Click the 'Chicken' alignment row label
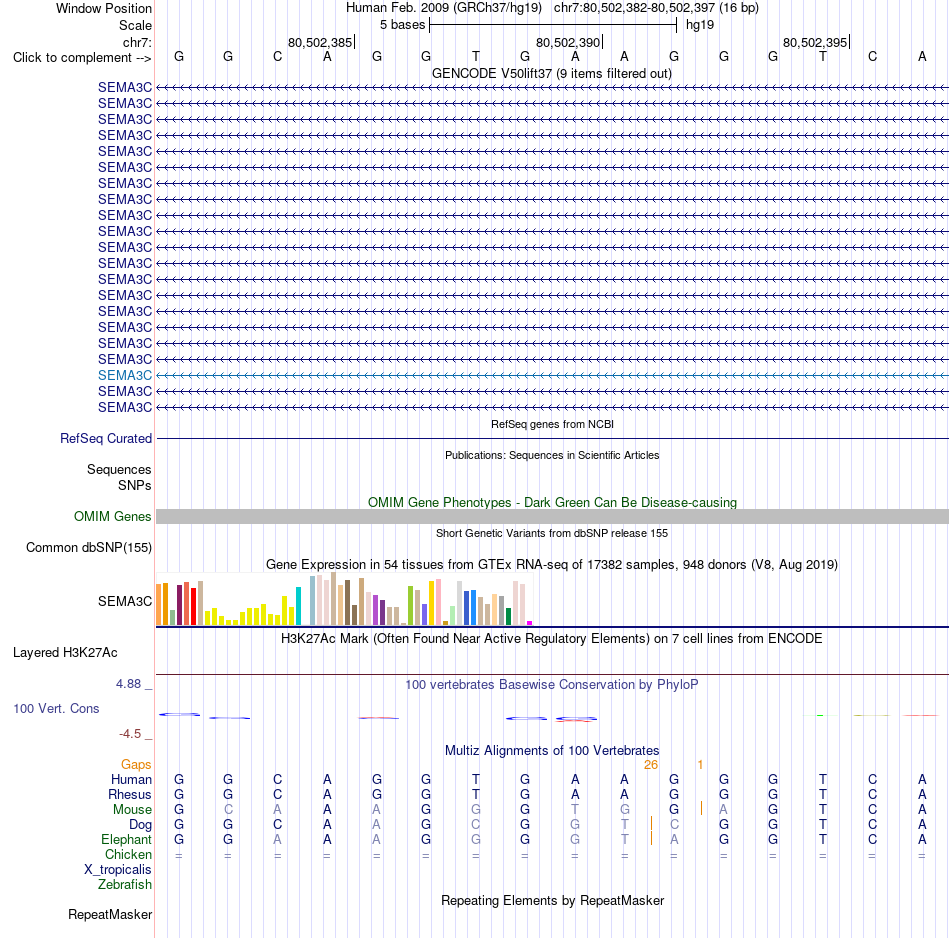This screenshot has height=938, width=950. point(128,854)
